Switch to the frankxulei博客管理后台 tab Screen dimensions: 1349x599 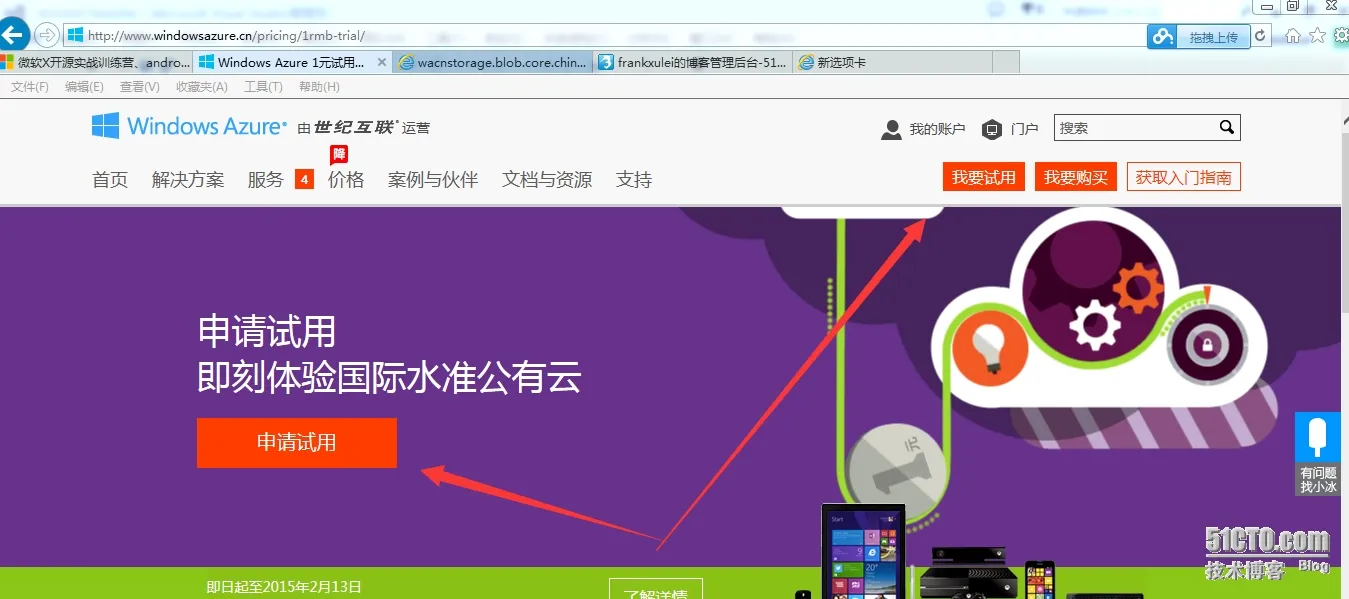693,62
